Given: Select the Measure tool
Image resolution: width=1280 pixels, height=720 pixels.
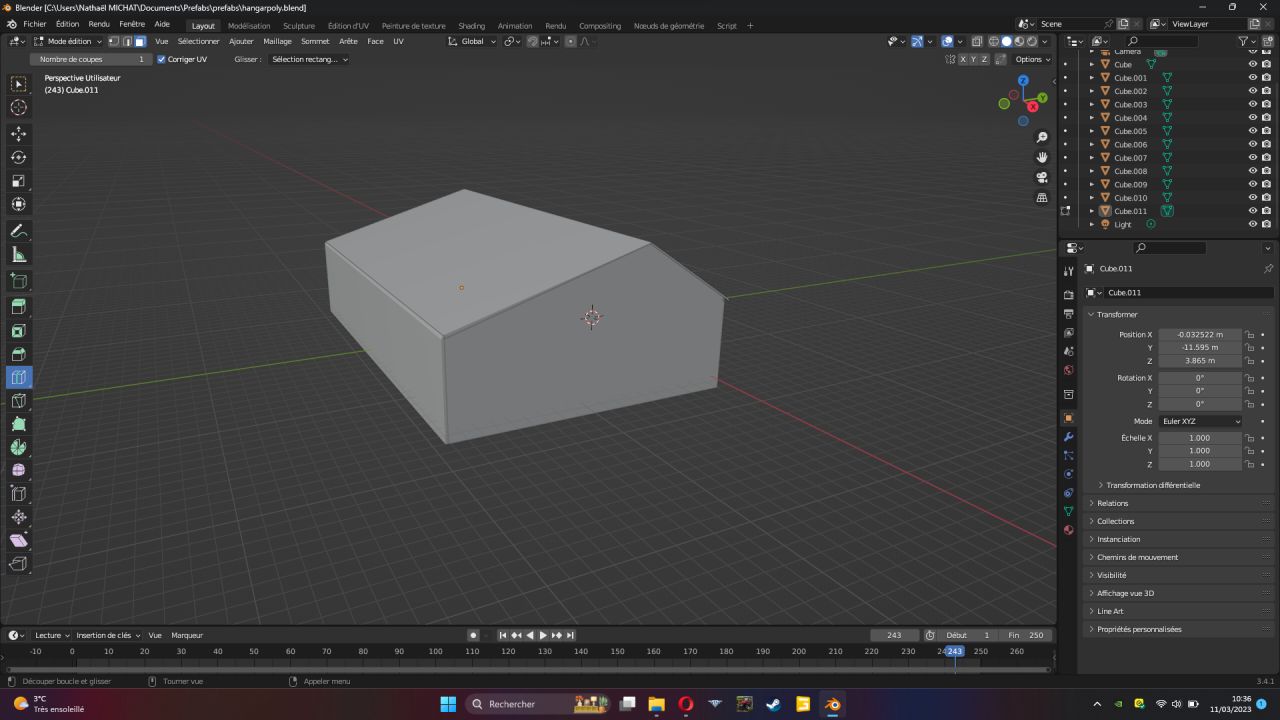Looking at the screenshot, I should click(19, 255).
